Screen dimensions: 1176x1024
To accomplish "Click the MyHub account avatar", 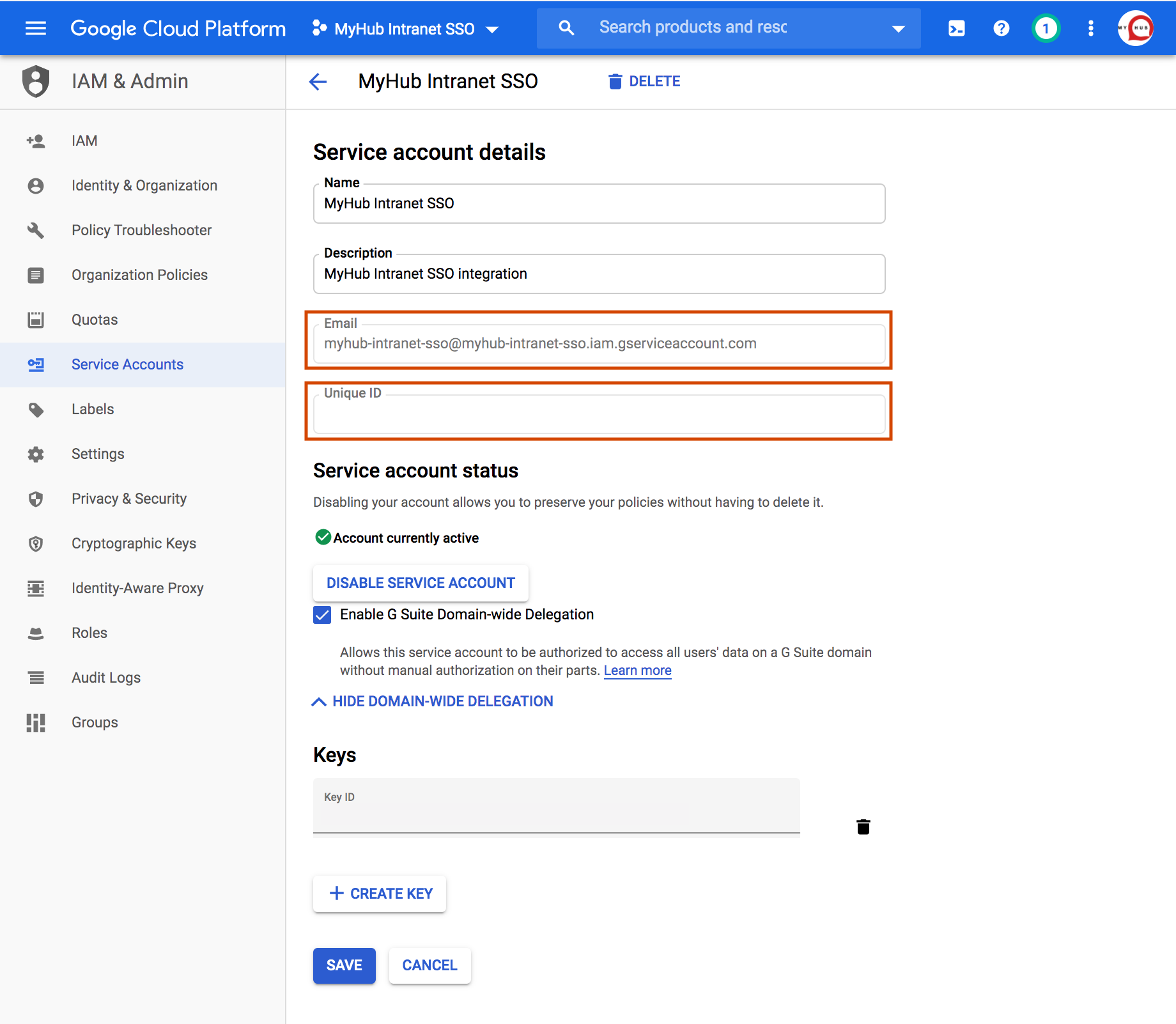I will click(x=1136, y=28).
